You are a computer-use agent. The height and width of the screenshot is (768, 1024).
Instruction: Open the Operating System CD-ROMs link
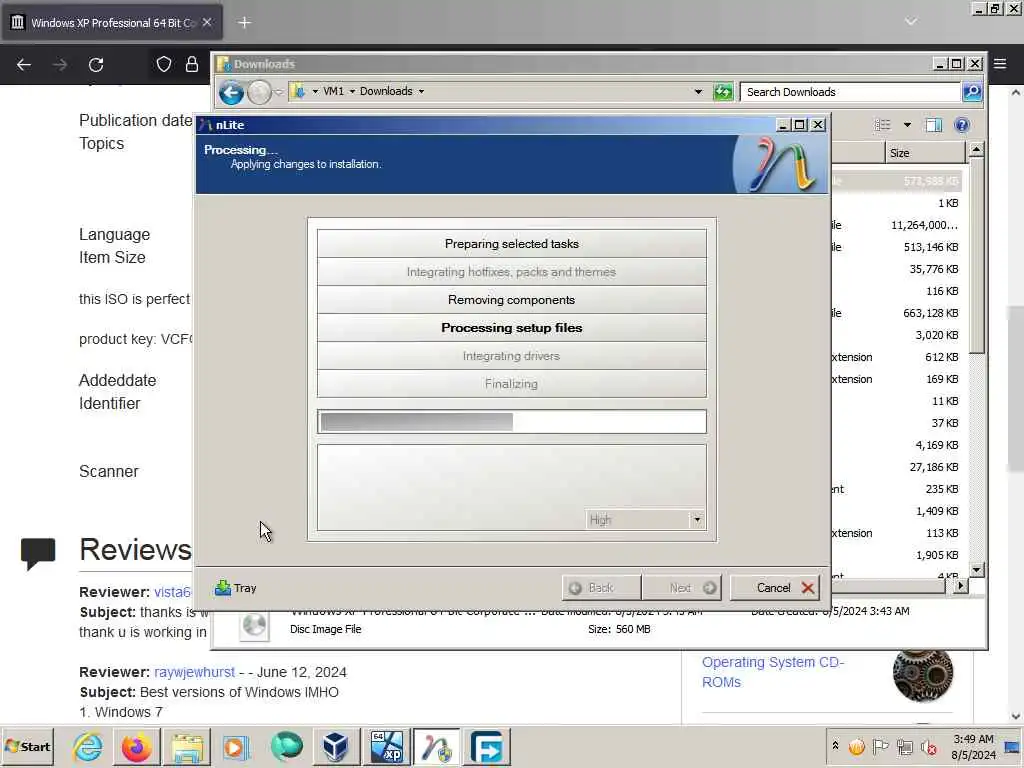pos(773,672)
